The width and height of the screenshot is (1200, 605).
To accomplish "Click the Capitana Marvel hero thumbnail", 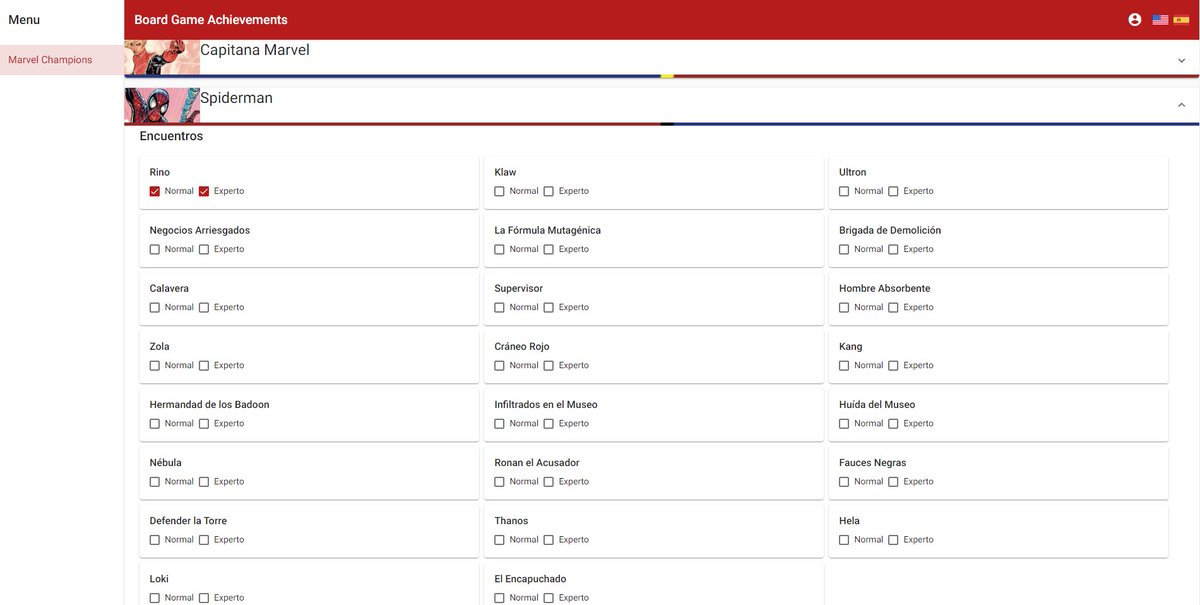I will pyautogui.click(x=162, y=57).
